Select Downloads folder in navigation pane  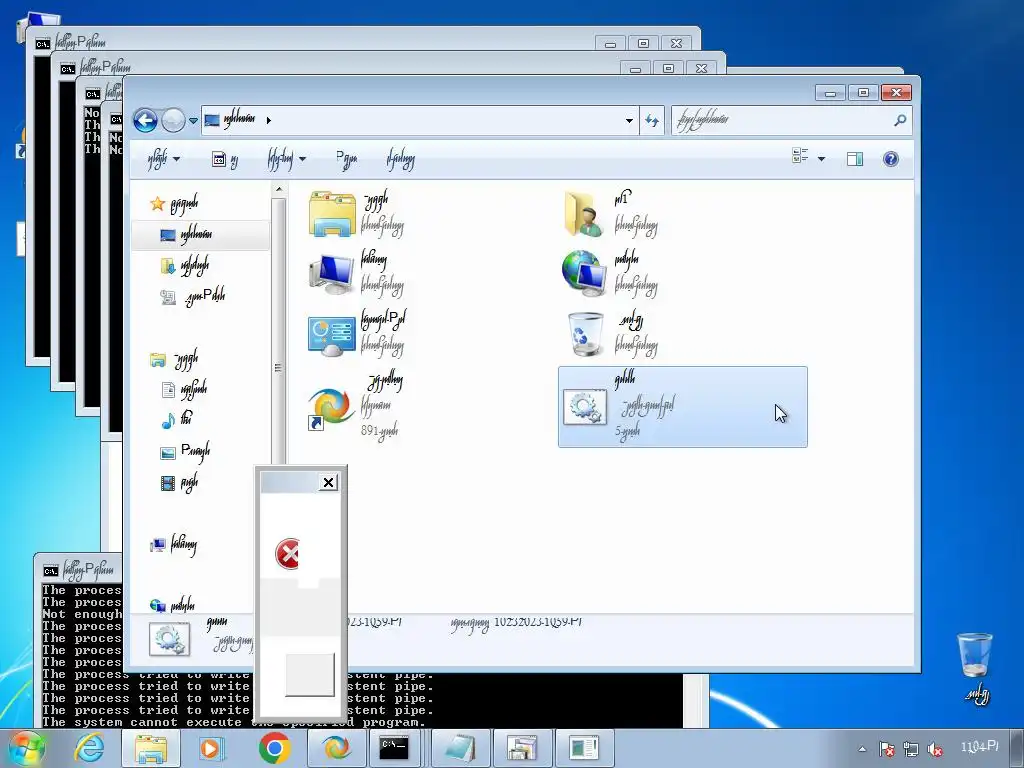pyautogui.click(x=185, y=266)
